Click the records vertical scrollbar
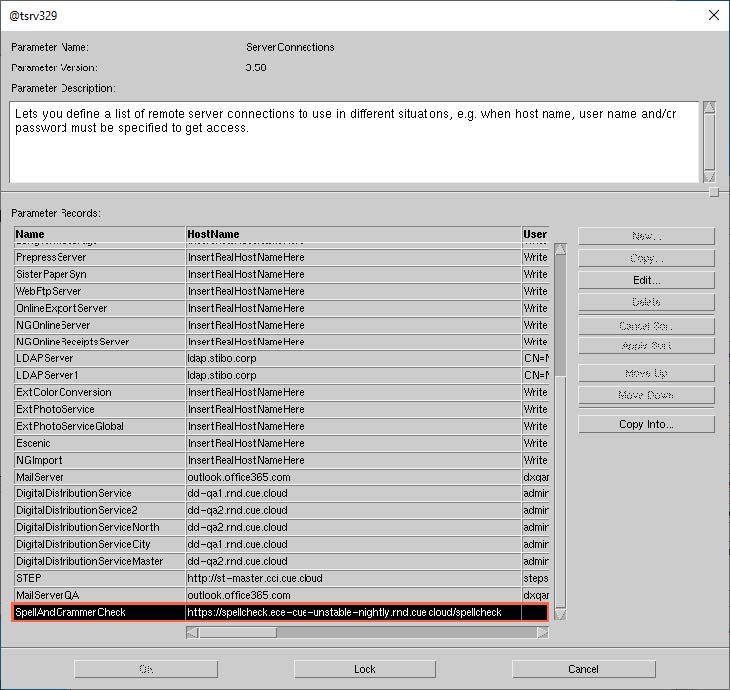Image resolution: width=730 pixels, height=690 pixels. point(559,420)
